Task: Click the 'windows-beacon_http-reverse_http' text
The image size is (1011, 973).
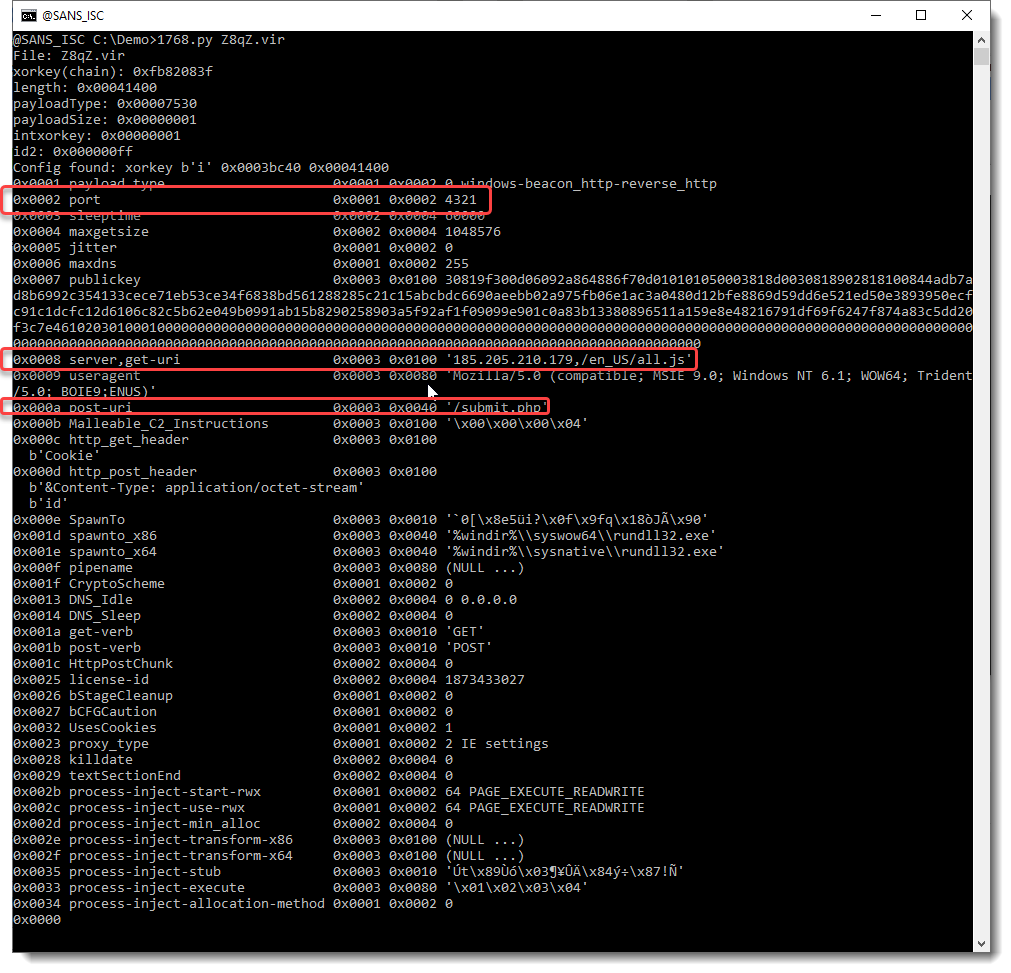Action: (588, 184)
